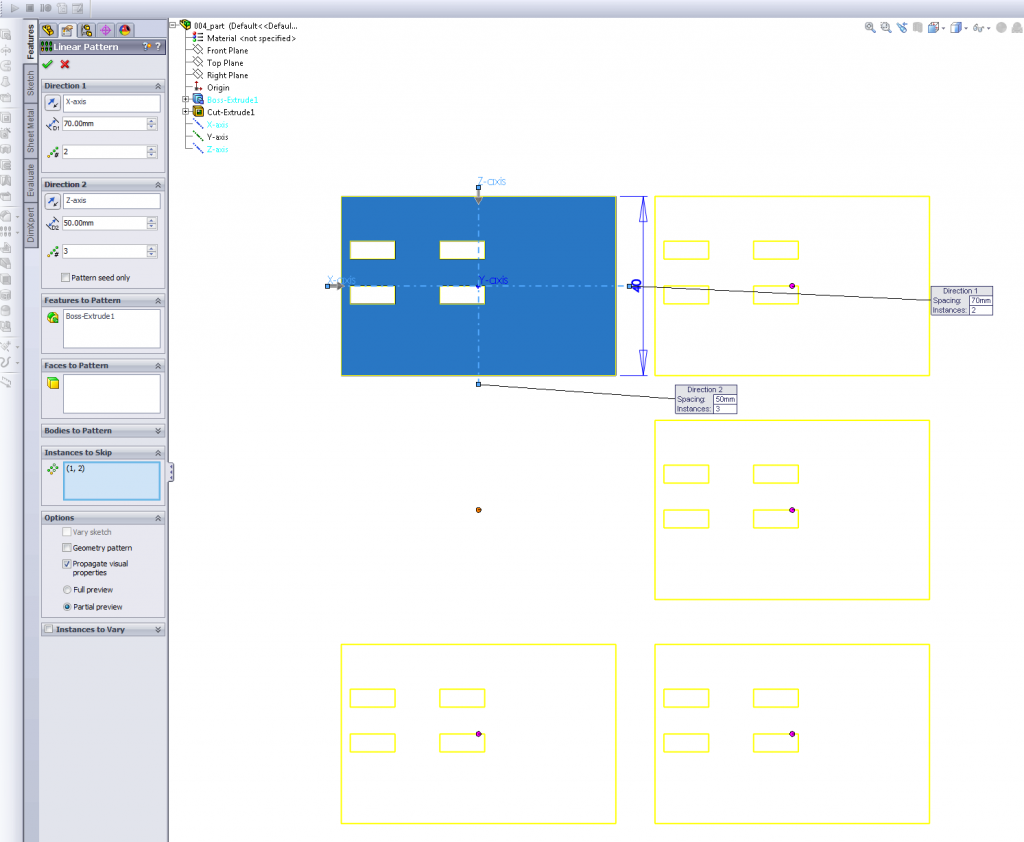This screenshot has width=1024, height=842.
Task: Collapse the Direction 1 group
Action: point(159,86)
